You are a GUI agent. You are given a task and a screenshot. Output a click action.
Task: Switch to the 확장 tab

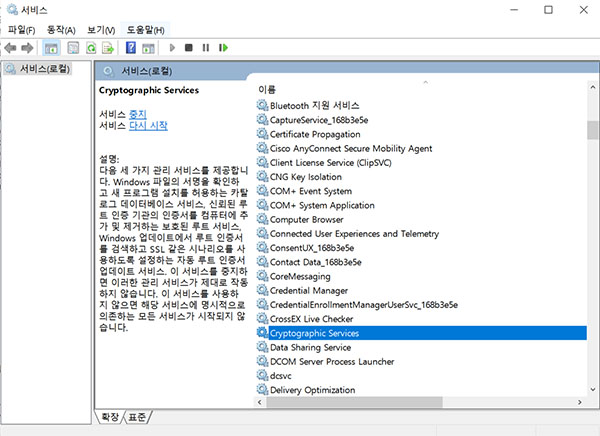point(110,417)
